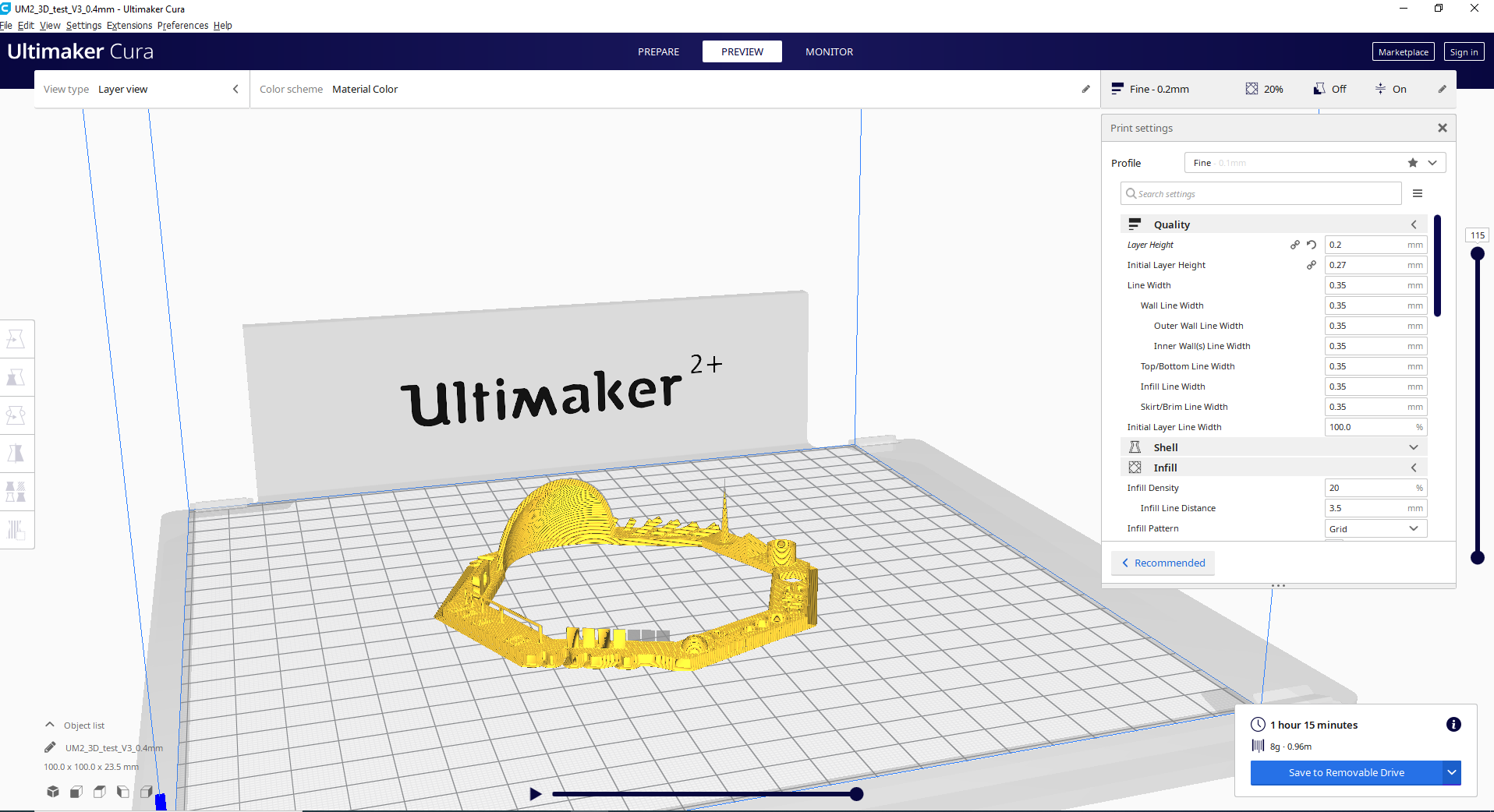Select the Mirror tool in left toolbar

pyautogui.click(x=16, y=454)
